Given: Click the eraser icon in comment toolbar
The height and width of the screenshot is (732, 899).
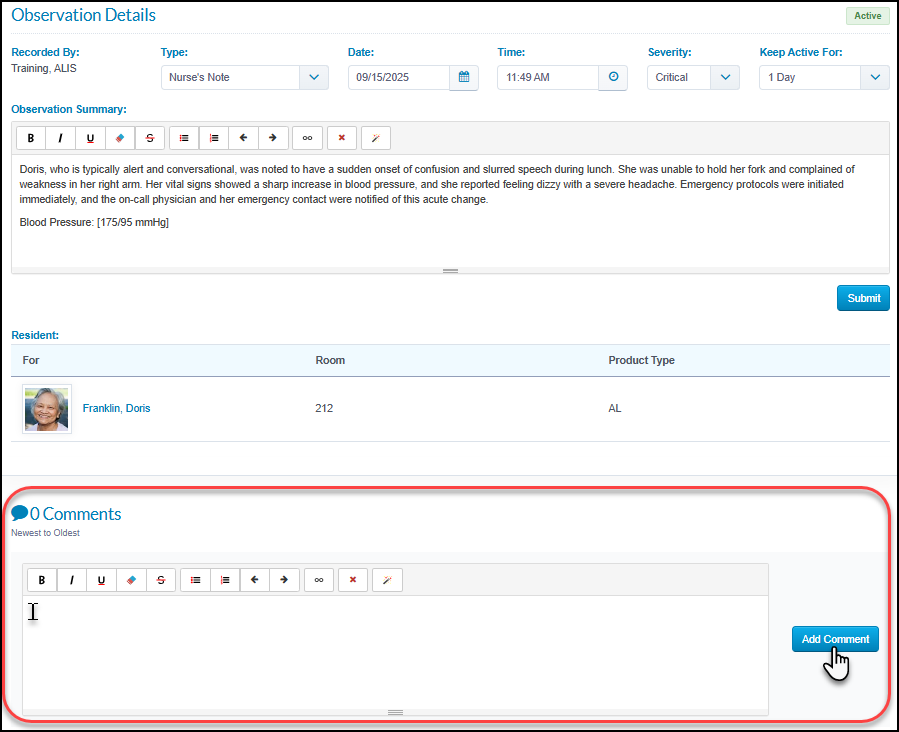Looking at the screenshot, I should (131, 580).
